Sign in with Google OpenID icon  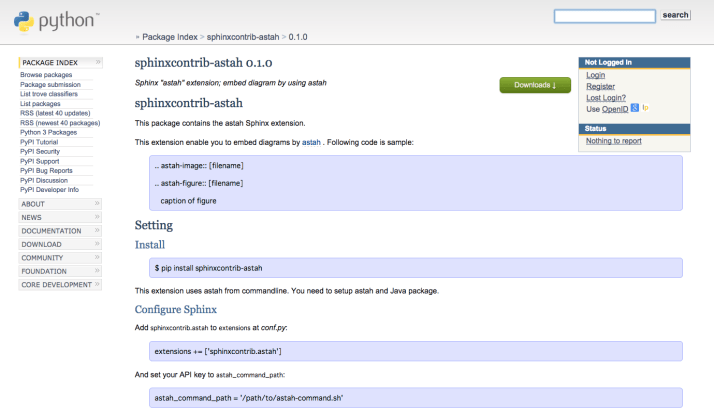[x=634, y=108]
